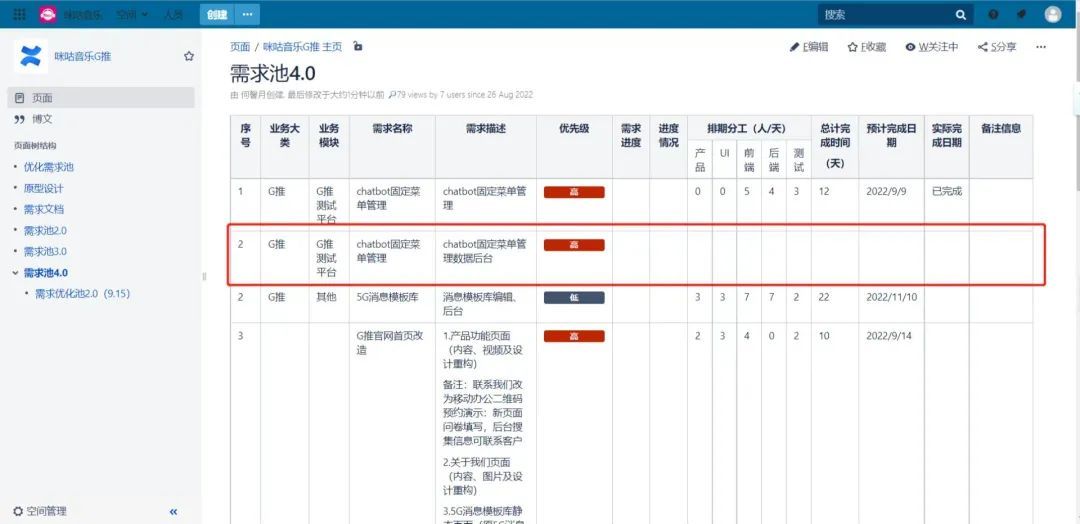1080x524 pixels.
Task: Click the Confluence space logo in sidebar
Action: [x=31, y=56]
